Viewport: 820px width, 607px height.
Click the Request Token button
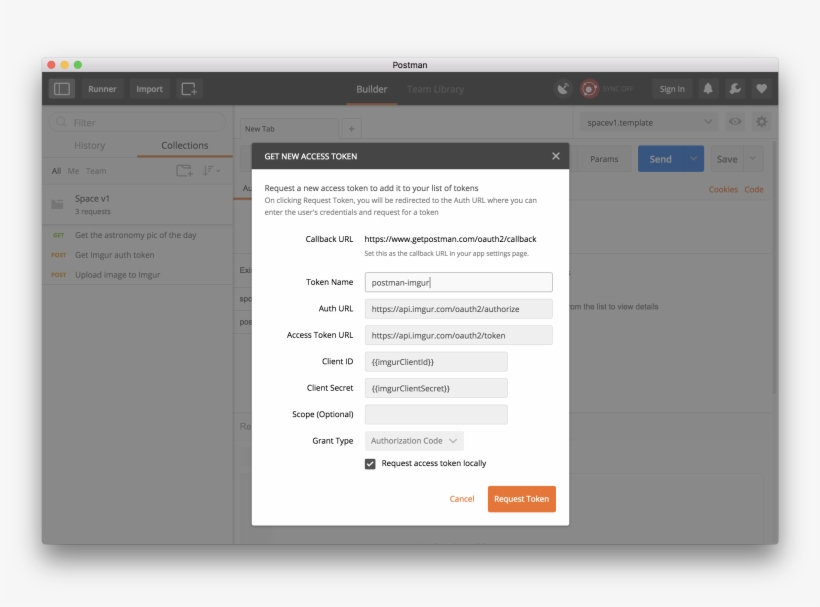click(x=521, y=498)
